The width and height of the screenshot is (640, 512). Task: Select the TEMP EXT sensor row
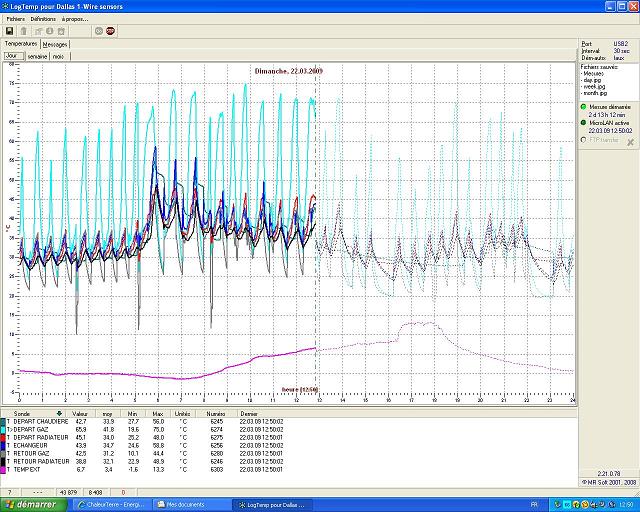click(x=40, y=468)
